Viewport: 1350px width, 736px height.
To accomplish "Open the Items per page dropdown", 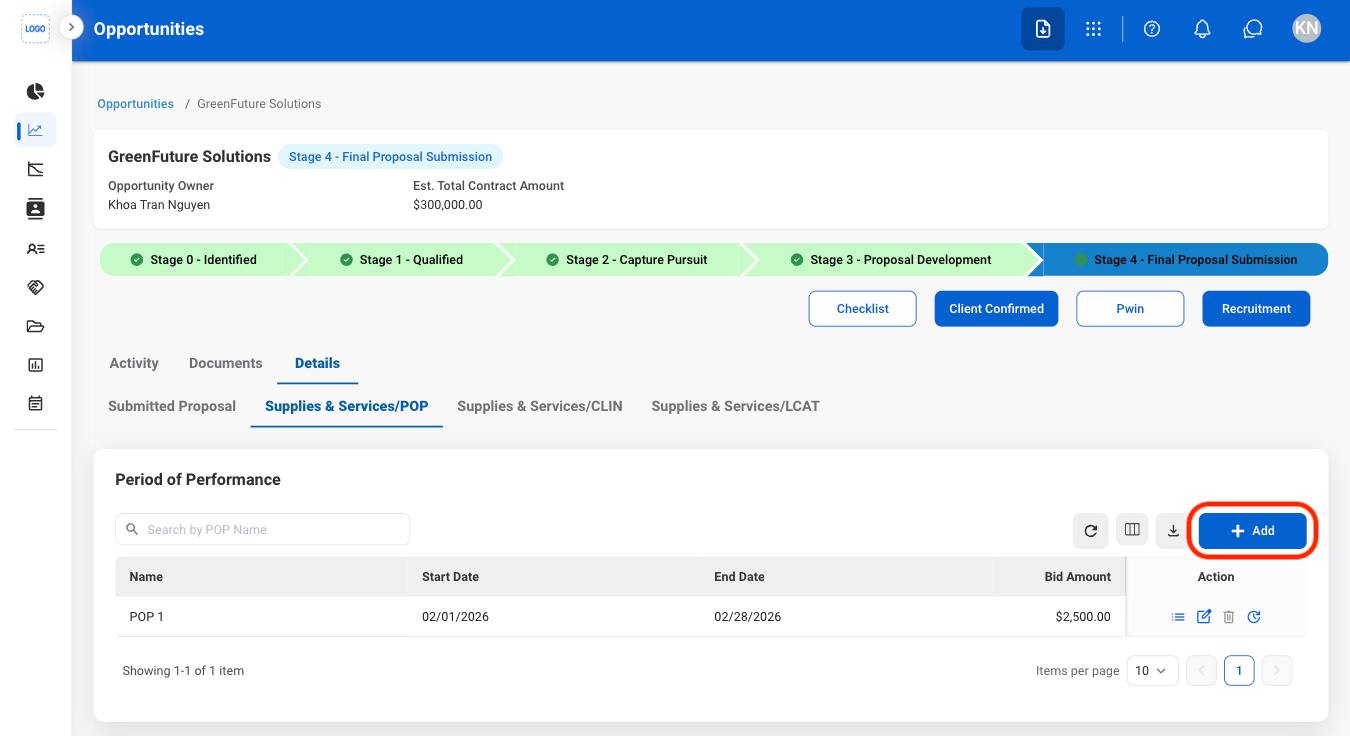I will pos(1152,671).
